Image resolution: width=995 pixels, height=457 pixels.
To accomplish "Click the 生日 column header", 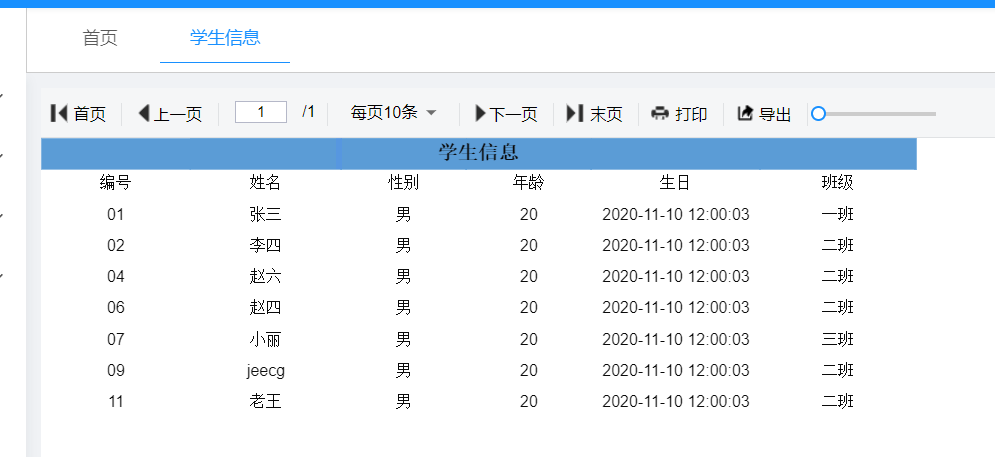I will coord(675,183).
